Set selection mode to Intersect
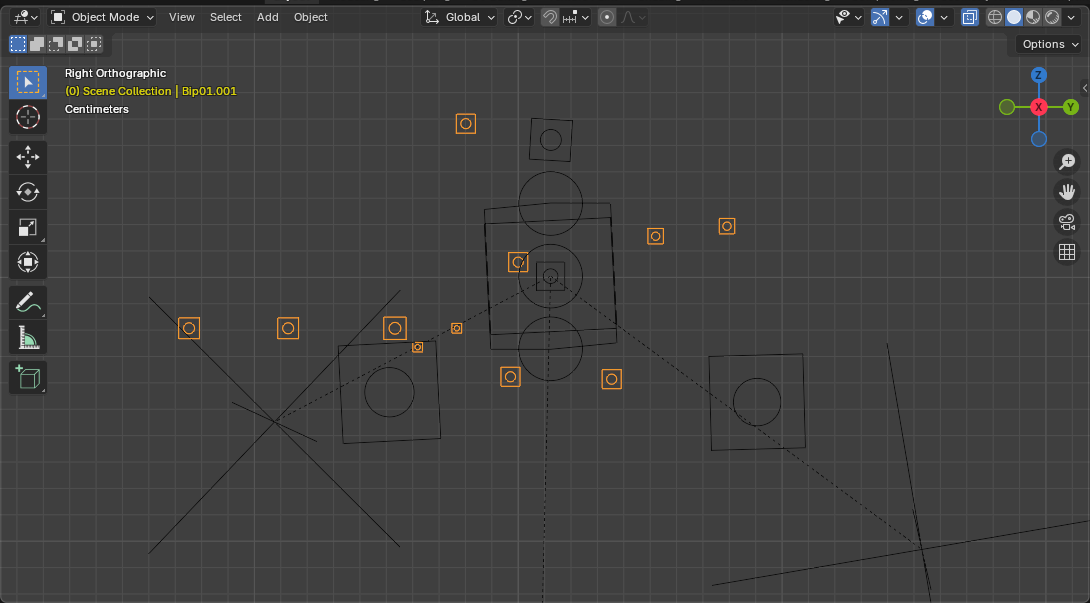The width and height of the screenshot is (1090, 603). [x=94, y=45]
